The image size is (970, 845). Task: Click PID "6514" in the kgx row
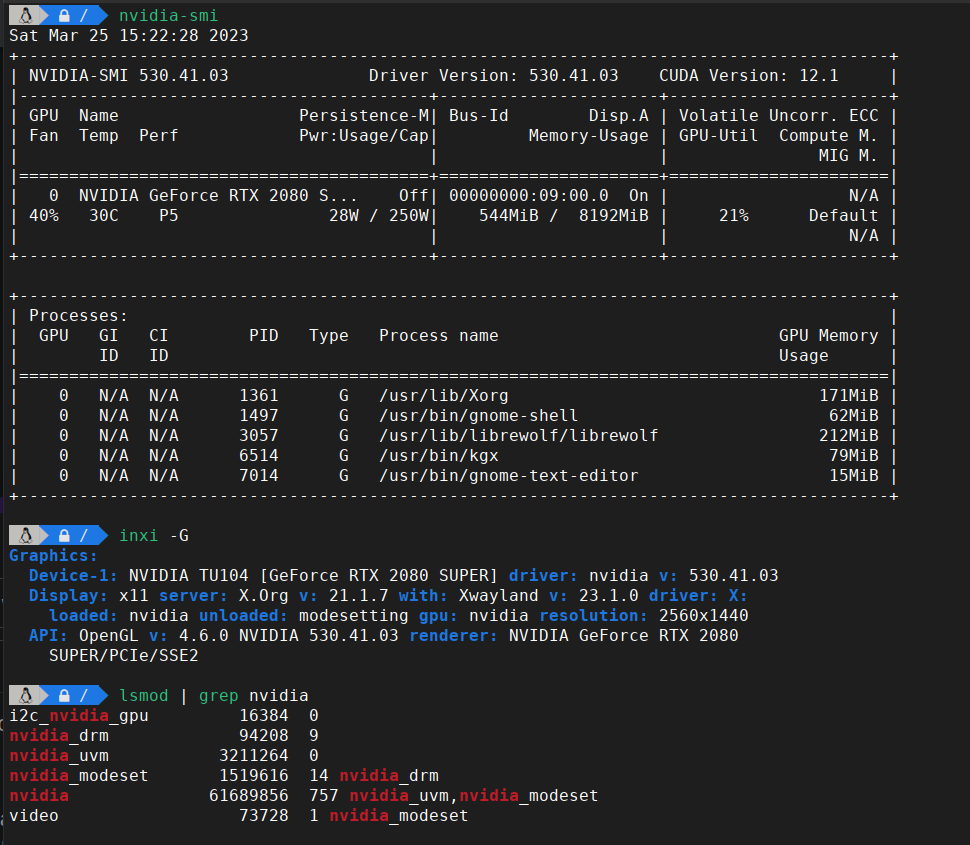(259, 455)
